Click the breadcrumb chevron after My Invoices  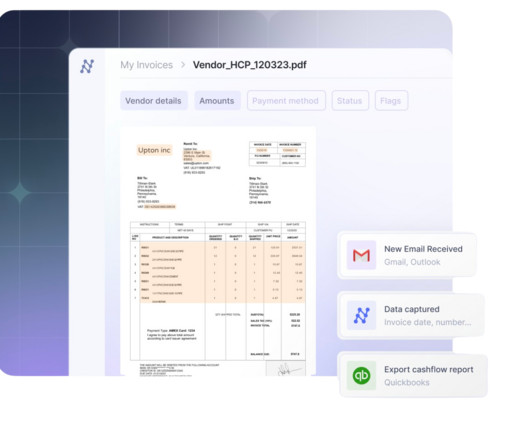pos(183,65)
